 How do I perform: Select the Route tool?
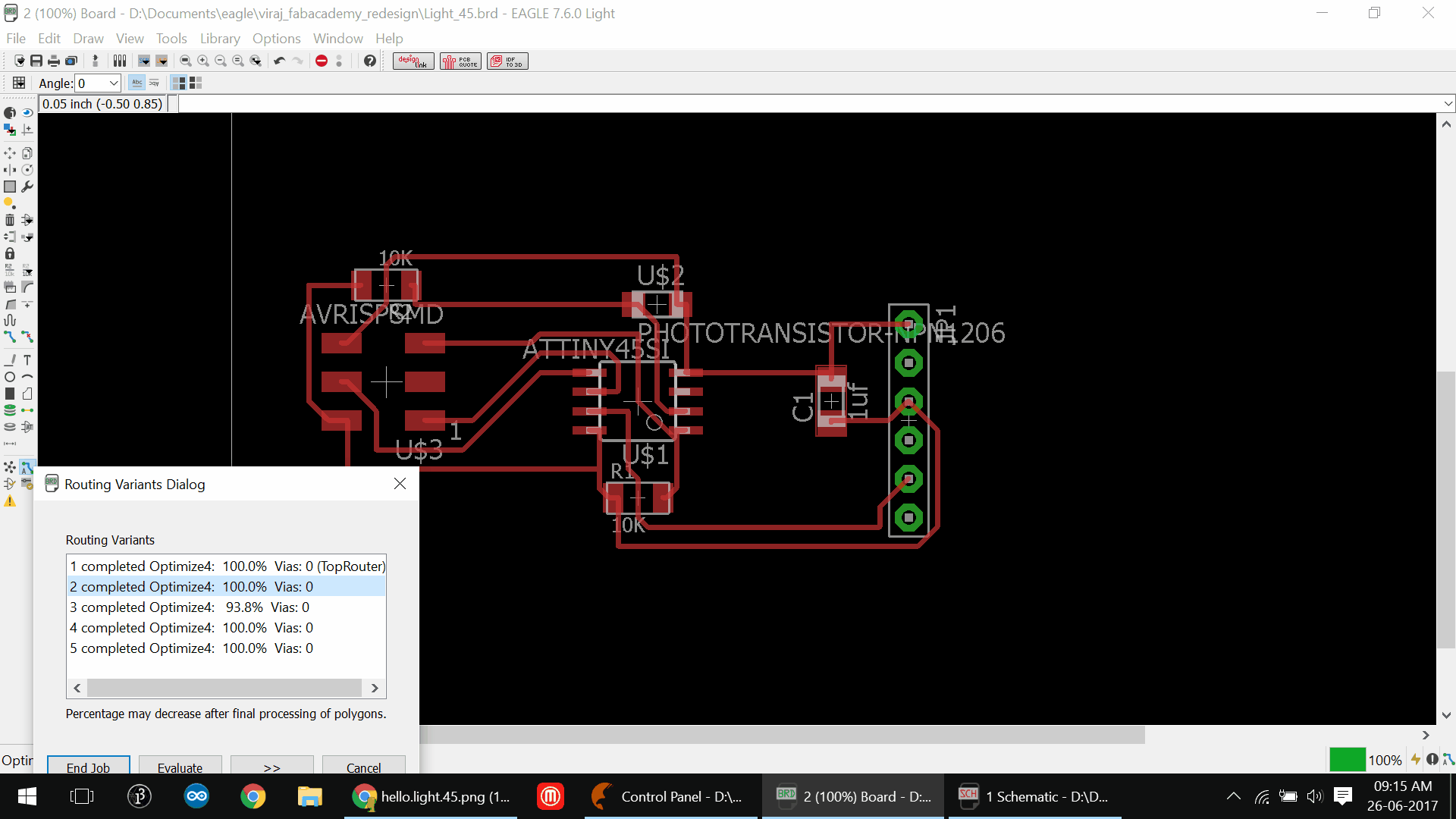[x=10, y=337]
